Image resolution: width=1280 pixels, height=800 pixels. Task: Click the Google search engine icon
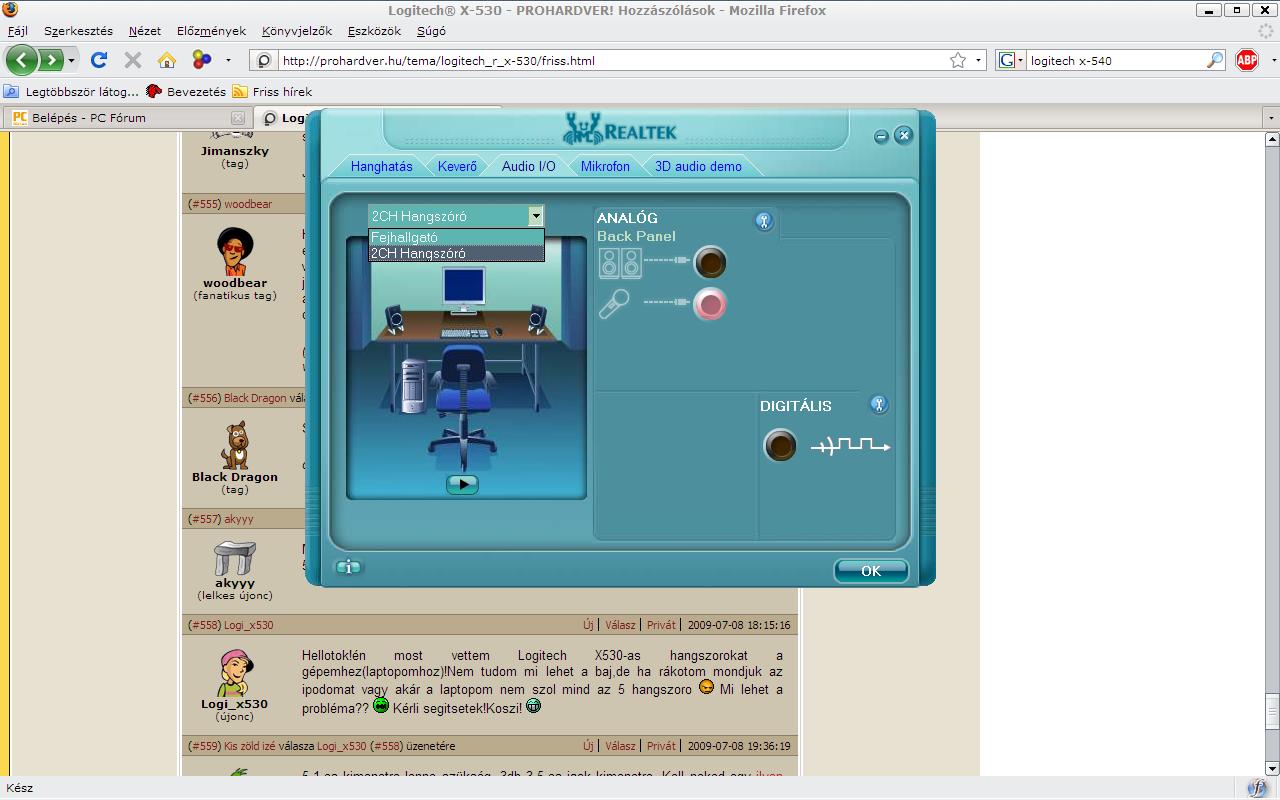point(1007,60)
